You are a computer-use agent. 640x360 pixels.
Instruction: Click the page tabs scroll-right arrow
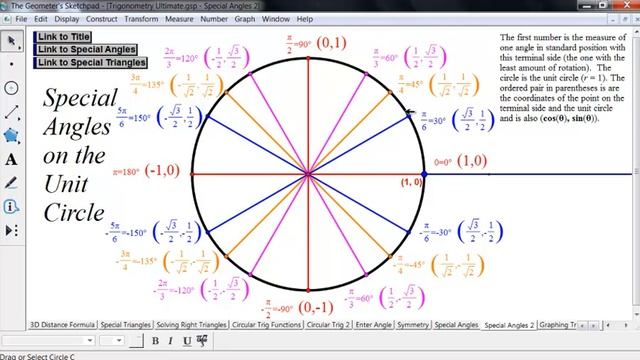pyautogui.click(x=593, y=325)
